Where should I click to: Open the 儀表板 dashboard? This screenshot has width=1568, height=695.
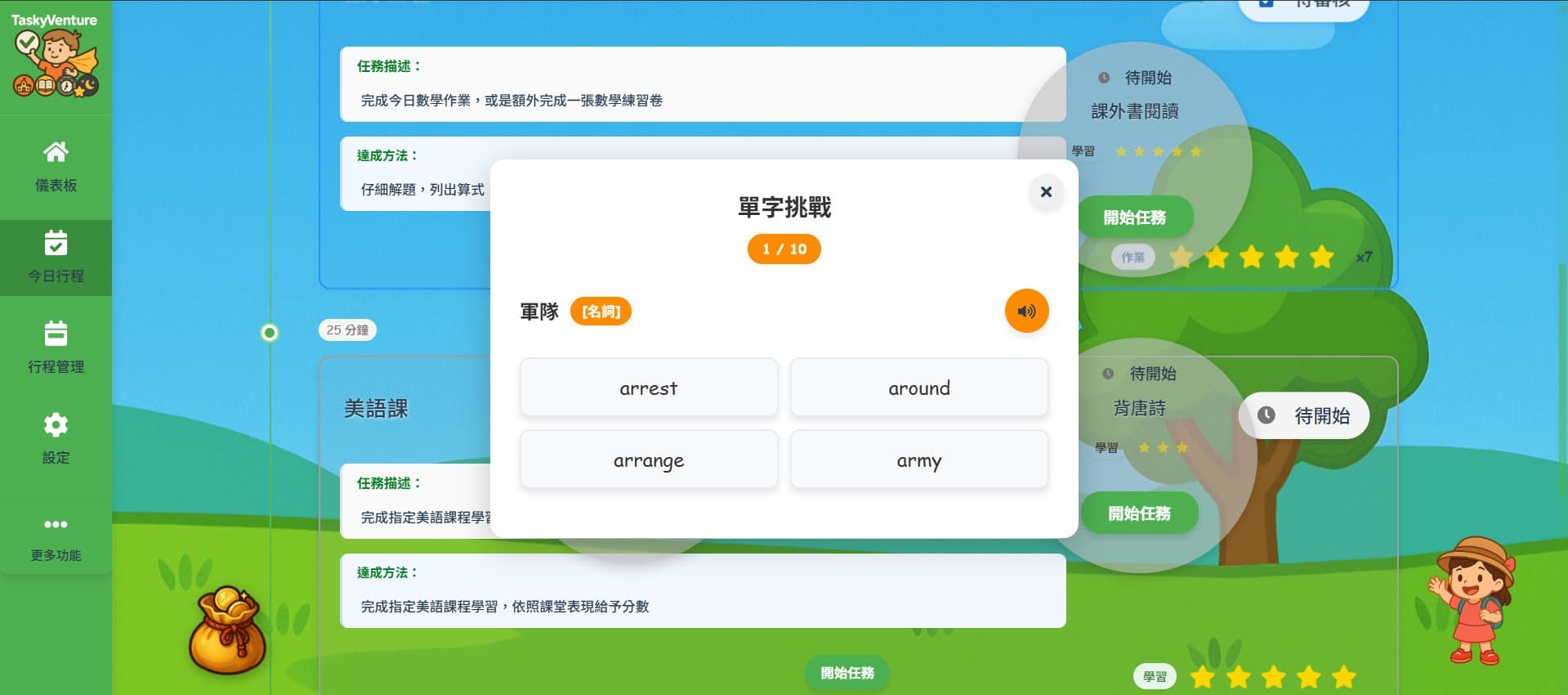click(56, 167)
